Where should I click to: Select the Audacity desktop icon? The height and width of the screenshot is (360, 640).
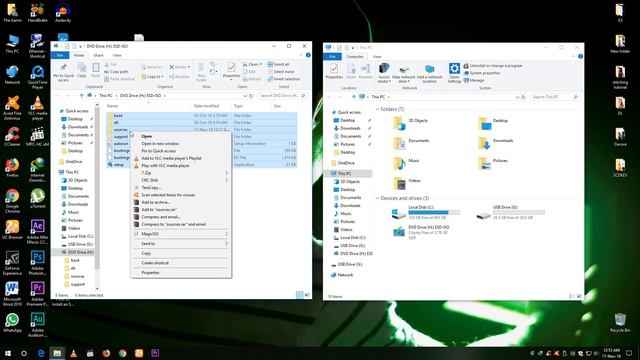tap(63, 13)
